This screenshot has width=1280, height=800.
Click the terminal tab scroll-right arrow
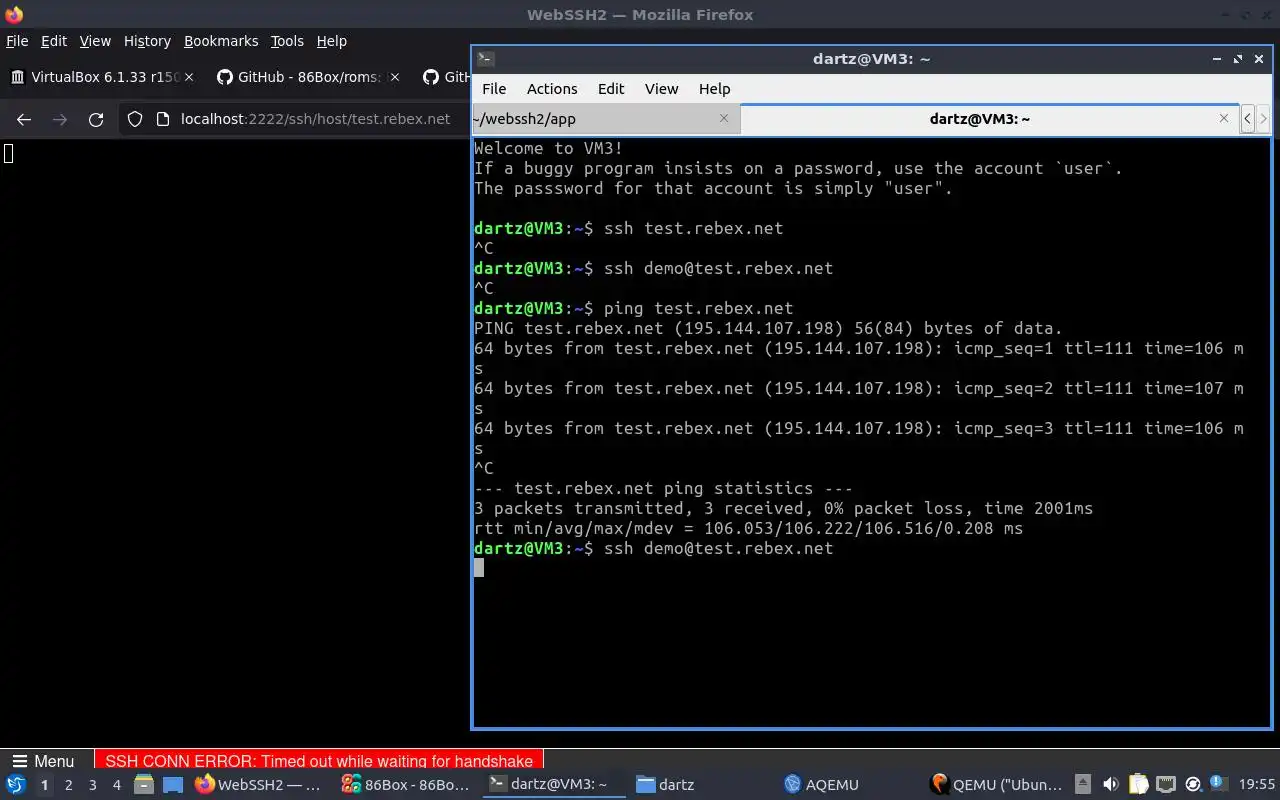[x=1263, y=119]
